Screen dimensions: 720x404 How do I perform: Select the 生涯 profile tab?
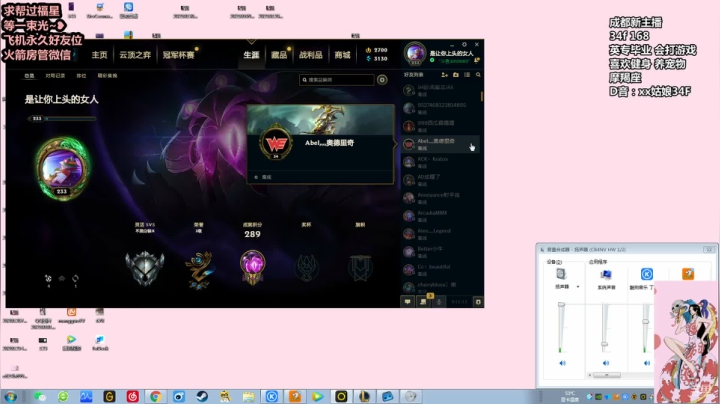[251, 55]
